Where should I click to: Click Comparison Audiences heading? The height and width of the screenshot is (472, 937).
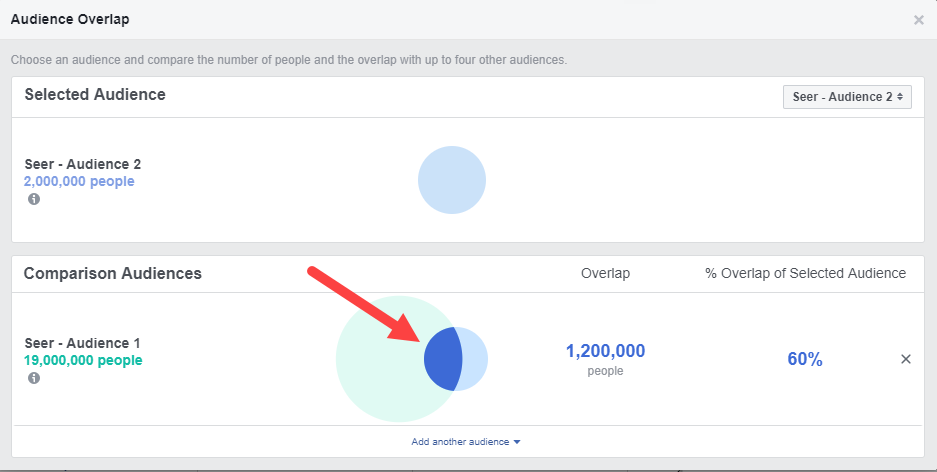(x=112, y=274)
